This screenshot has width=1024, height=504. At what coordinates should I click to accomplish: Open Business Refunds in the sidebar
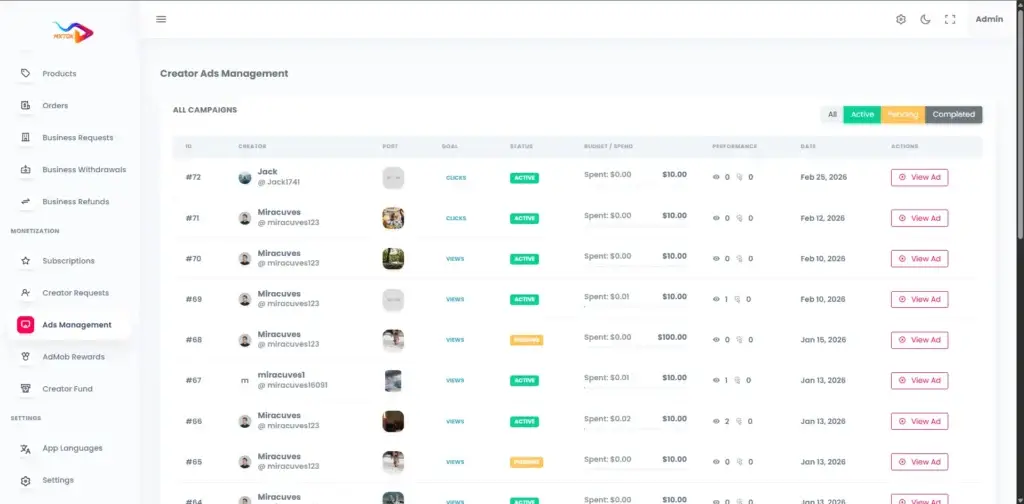point(76,202)
